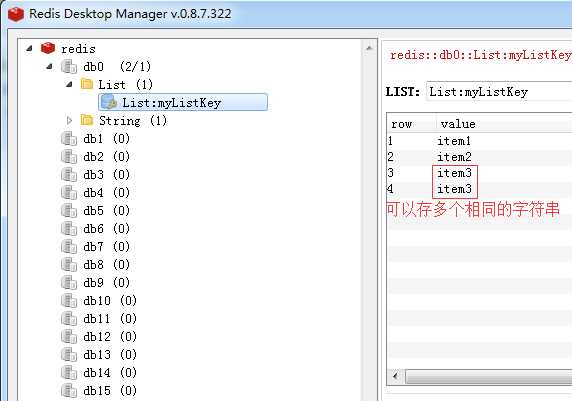
Task: Select the item1 value cell
Action: pyautogui.click(x=454, y=141)
